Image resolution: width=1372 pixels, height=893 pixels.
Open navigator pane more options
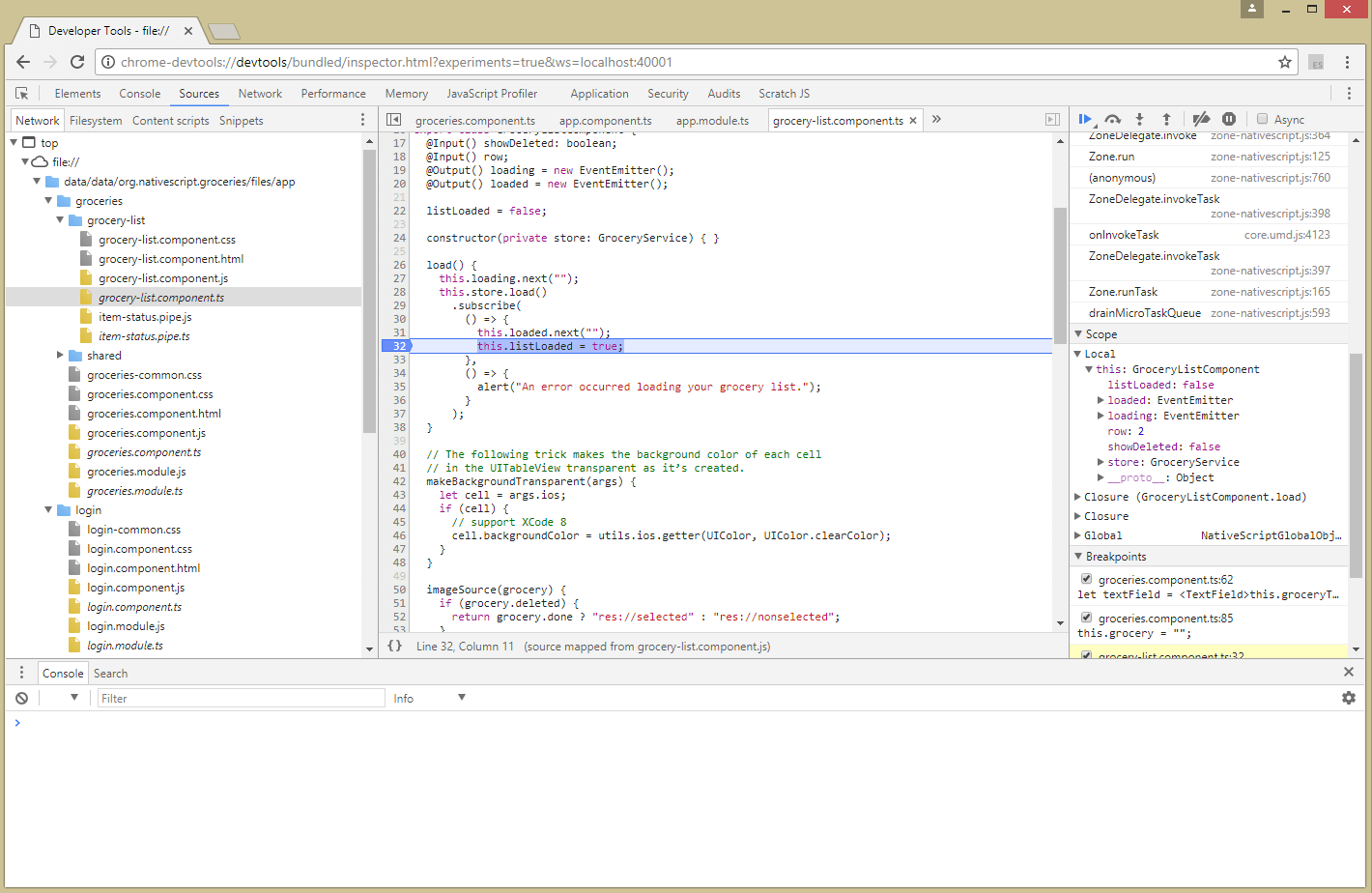363,120
